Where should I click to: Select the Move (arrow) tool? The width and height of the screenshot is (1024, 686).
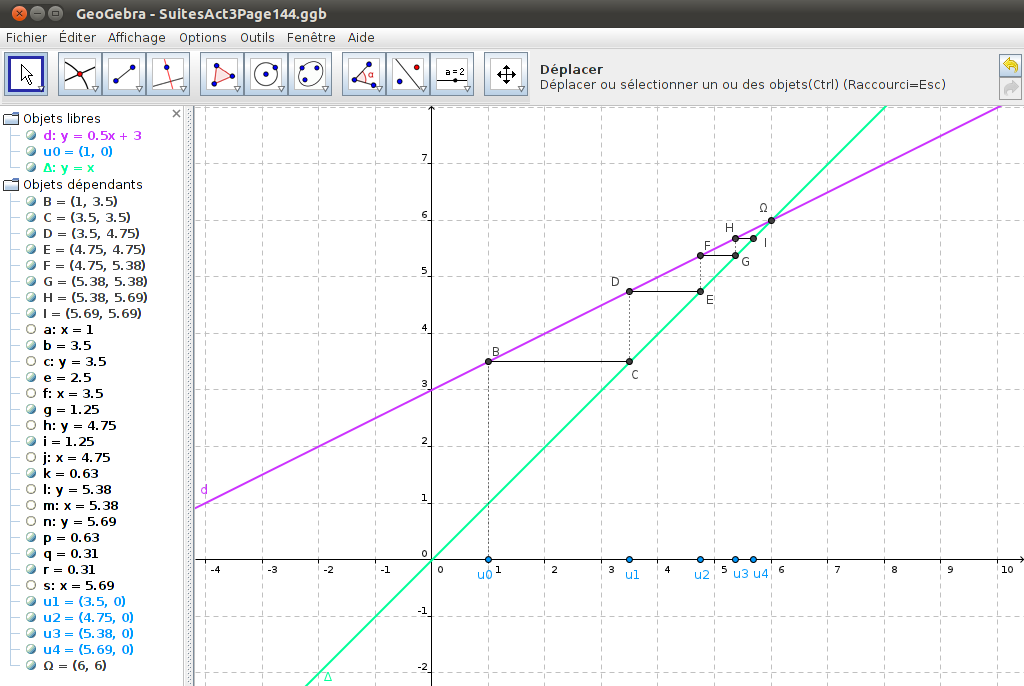click(x=26, y=74)
